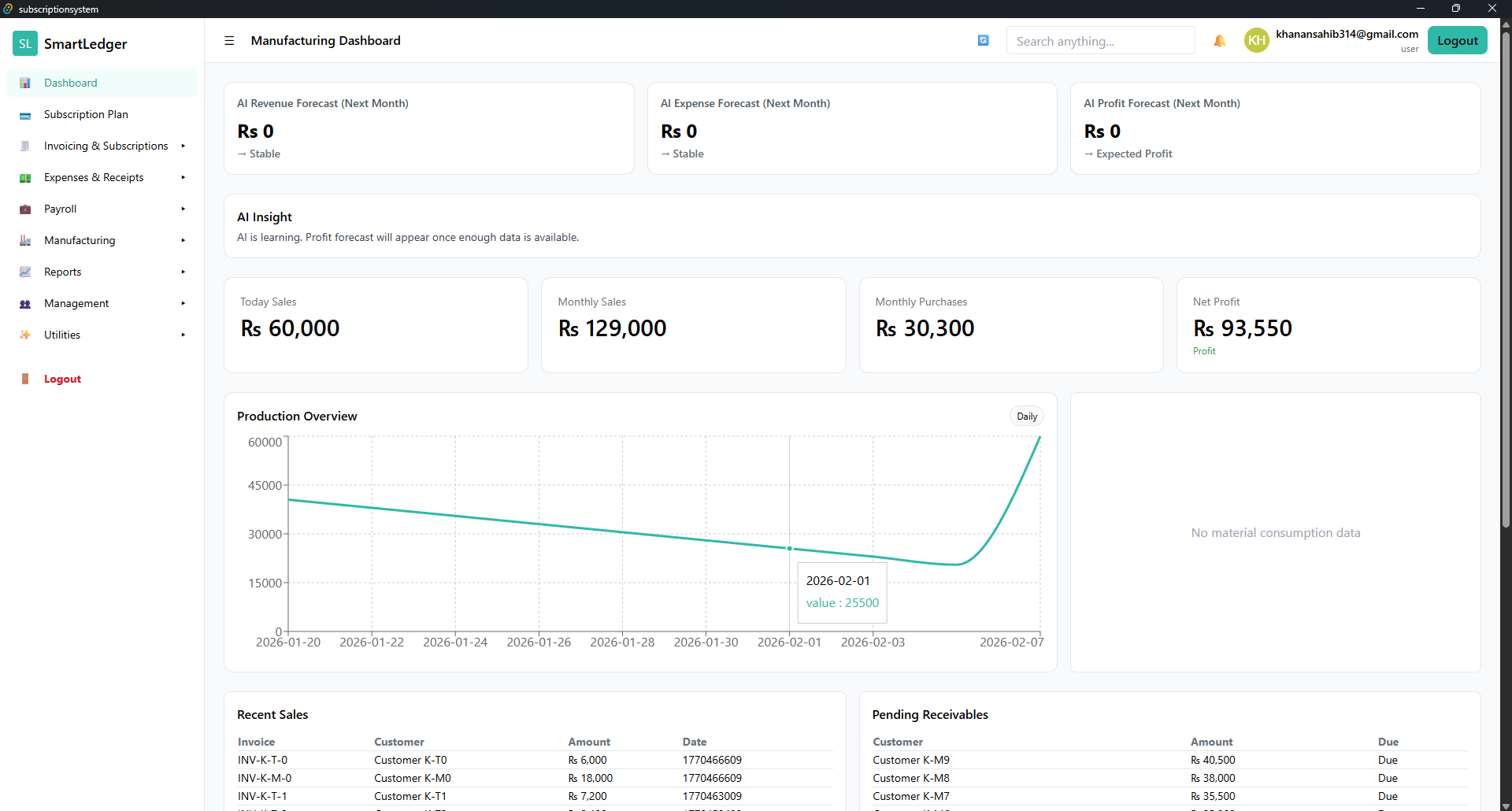Expand the Payroll submenu arrow
The image size is (1512, 811).
click(183, 209)
